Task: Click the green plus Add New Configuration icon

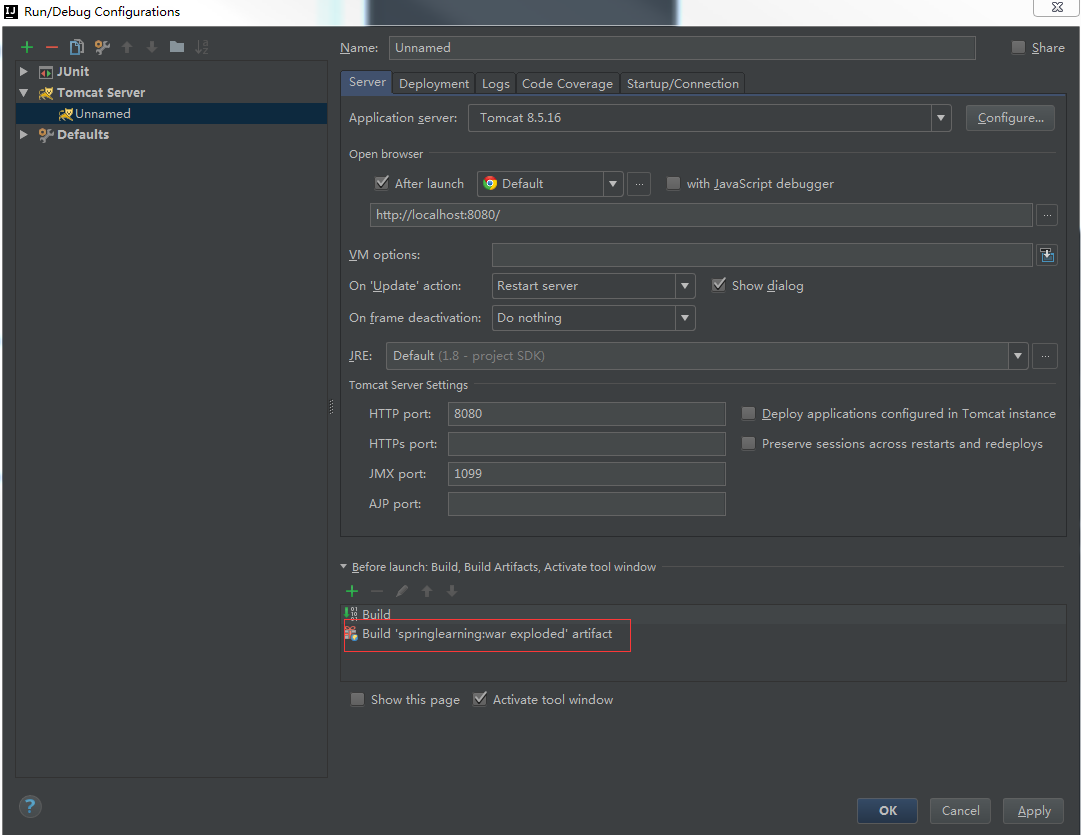Action: click(27, 47)
